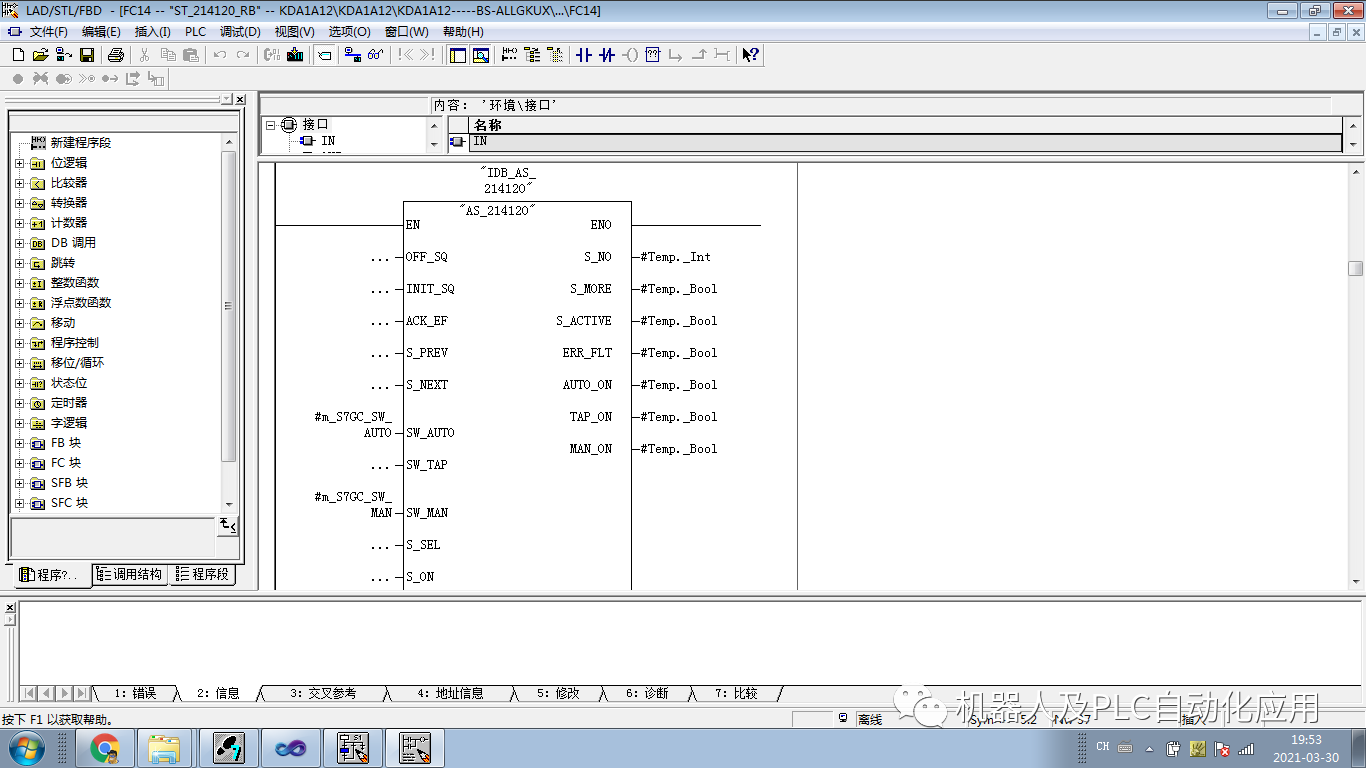1366x768 pixels.
Task: Open the 4: 地址信息 output tab
Action: [x=450, y=693]
